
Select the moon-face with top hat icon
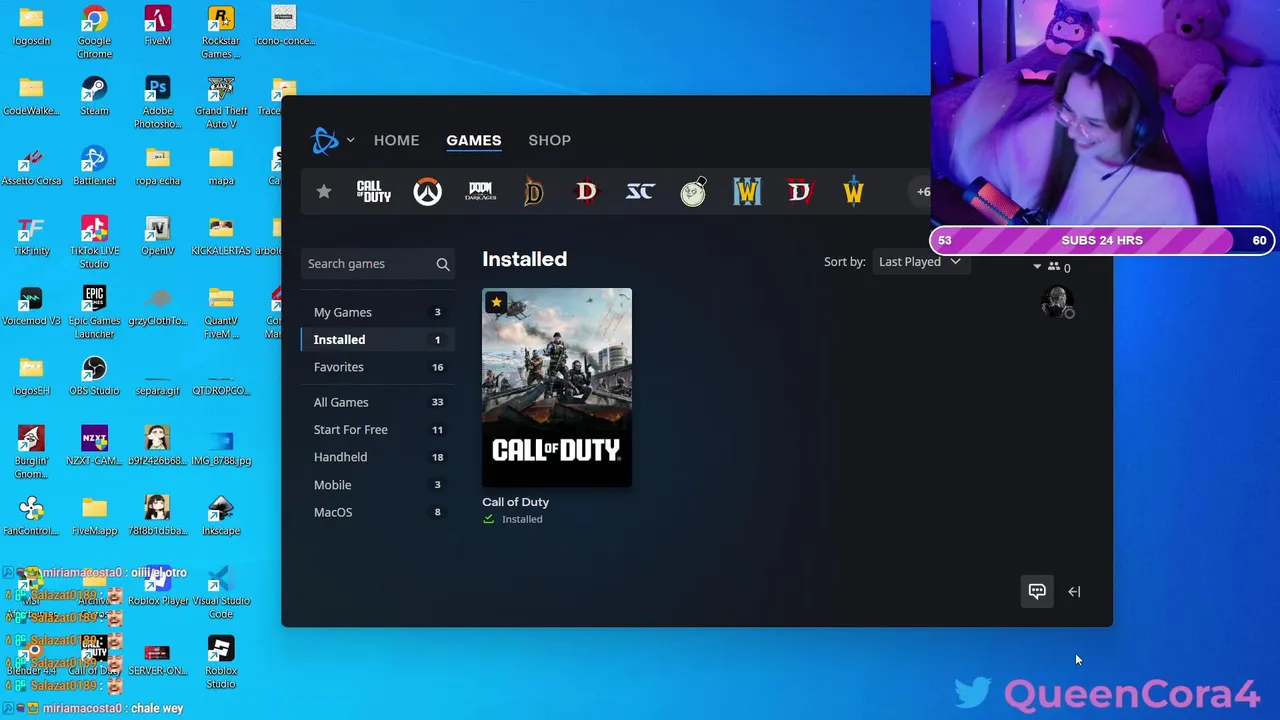693,191
